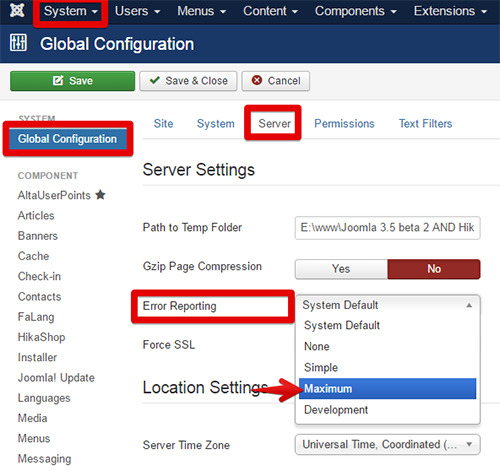Select Maximum error reporting option
The image size is (500, 471).
(387, 389)
